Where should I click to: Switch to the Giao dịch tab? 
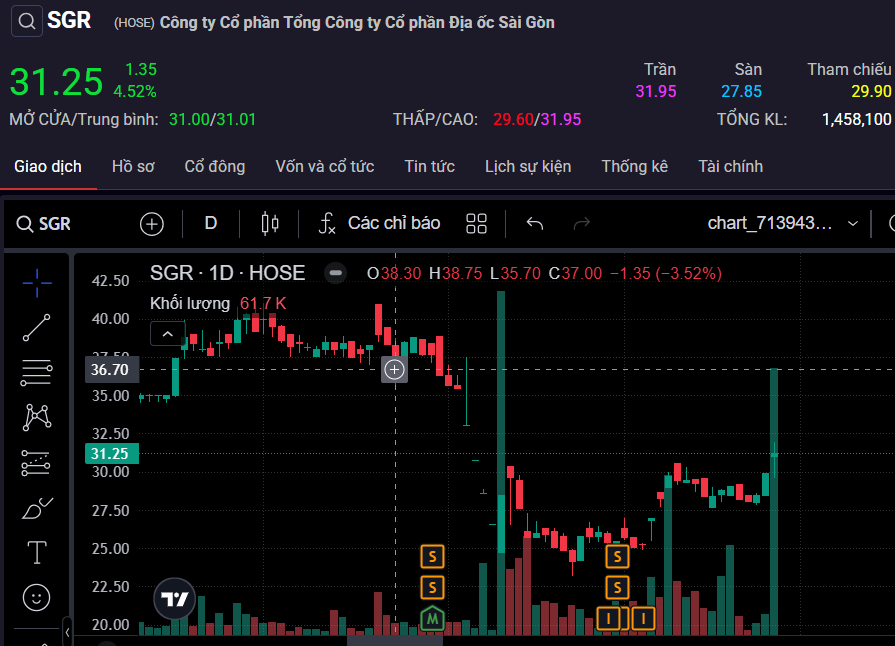(48, 167)
